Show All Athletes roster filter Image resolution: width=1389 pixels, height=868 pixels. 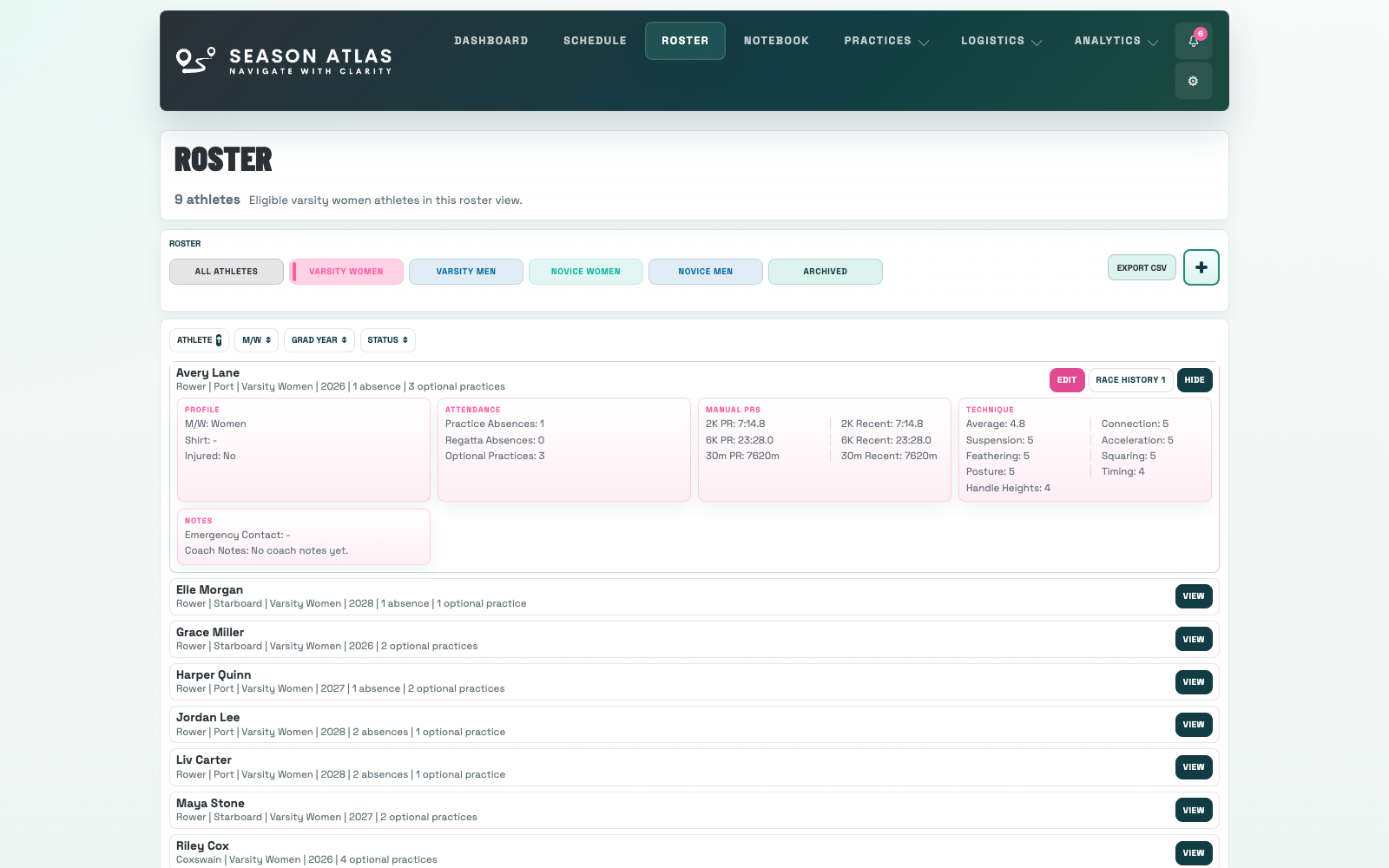[x=227, y=272]
